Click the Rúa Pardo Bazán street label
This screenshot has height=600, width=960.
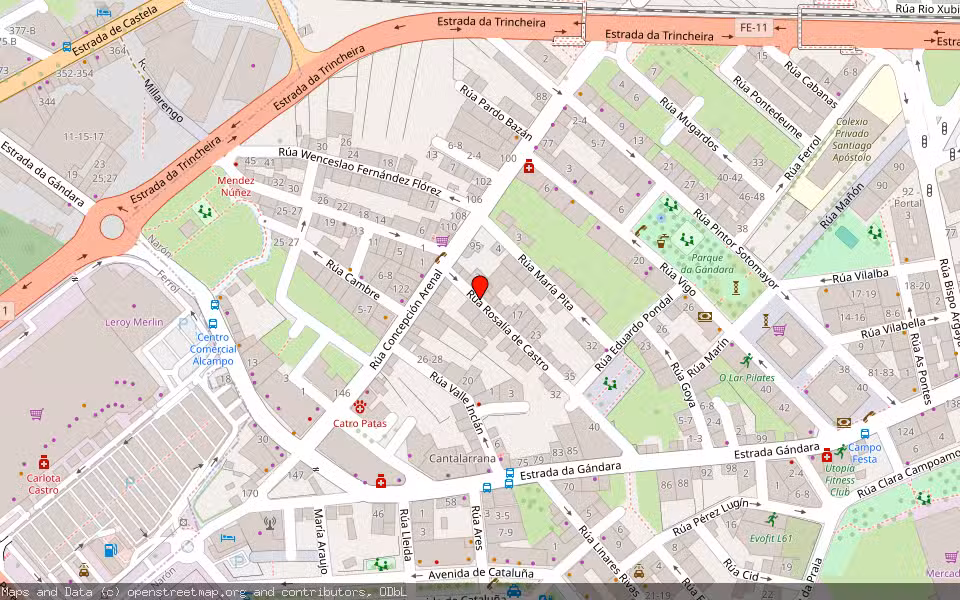(x=495, y=113)
